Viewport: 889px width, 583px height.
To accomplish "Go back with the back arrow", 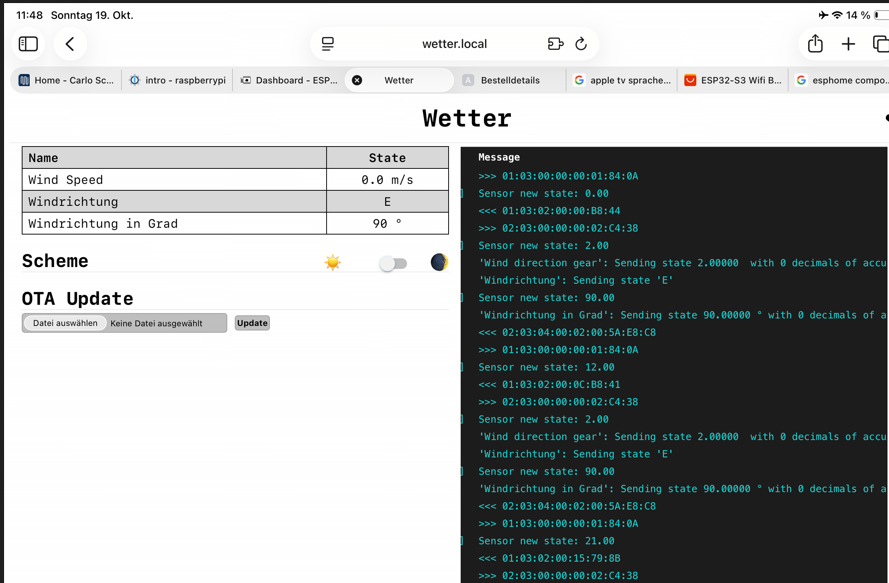I will pyautogui.click(x=70, y=44).
